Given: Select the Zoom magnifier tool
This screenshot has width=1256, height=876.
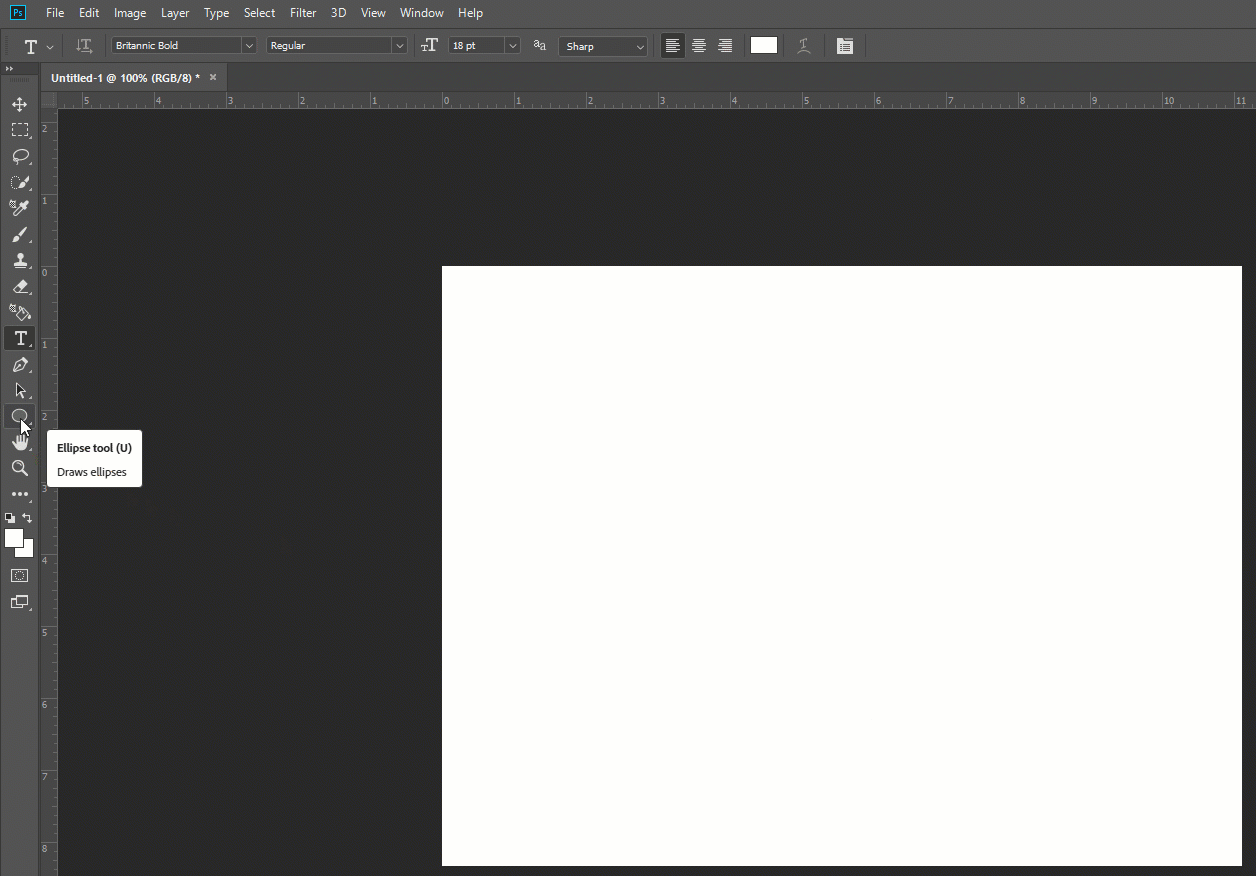Looking at the screenshot, I should [x=20, y=468].
